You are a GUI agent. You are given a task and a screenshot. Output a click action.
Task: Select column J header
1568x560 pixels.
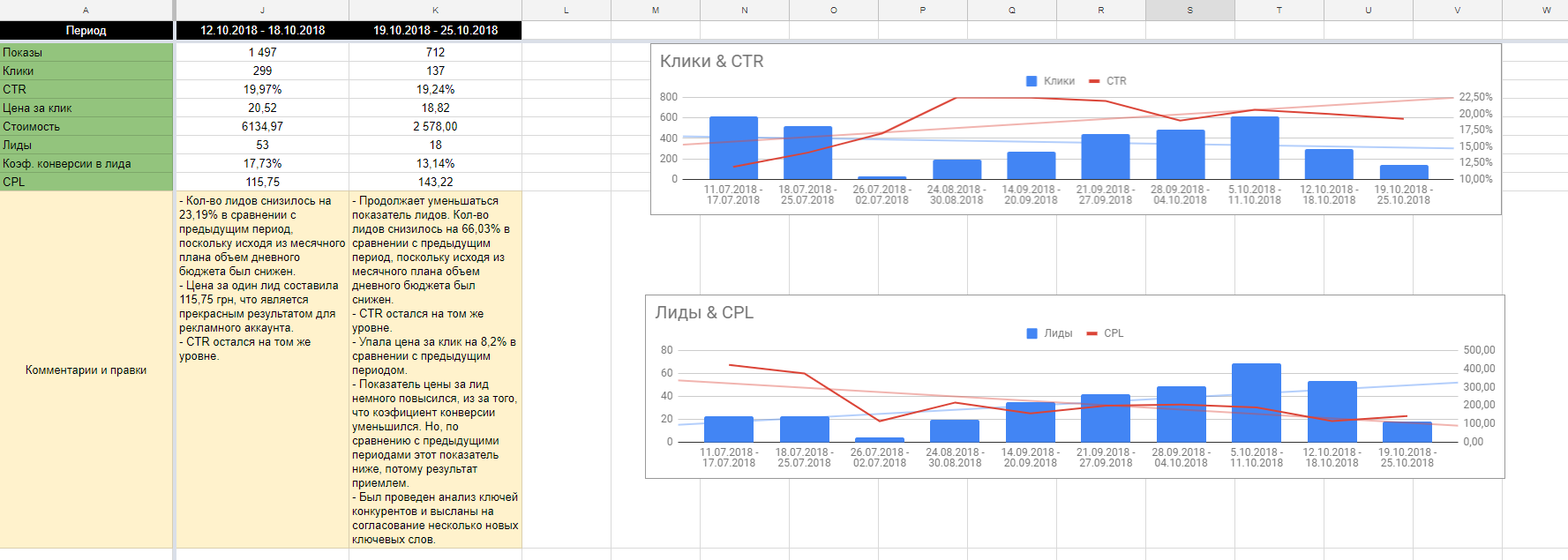coord(262,10)
